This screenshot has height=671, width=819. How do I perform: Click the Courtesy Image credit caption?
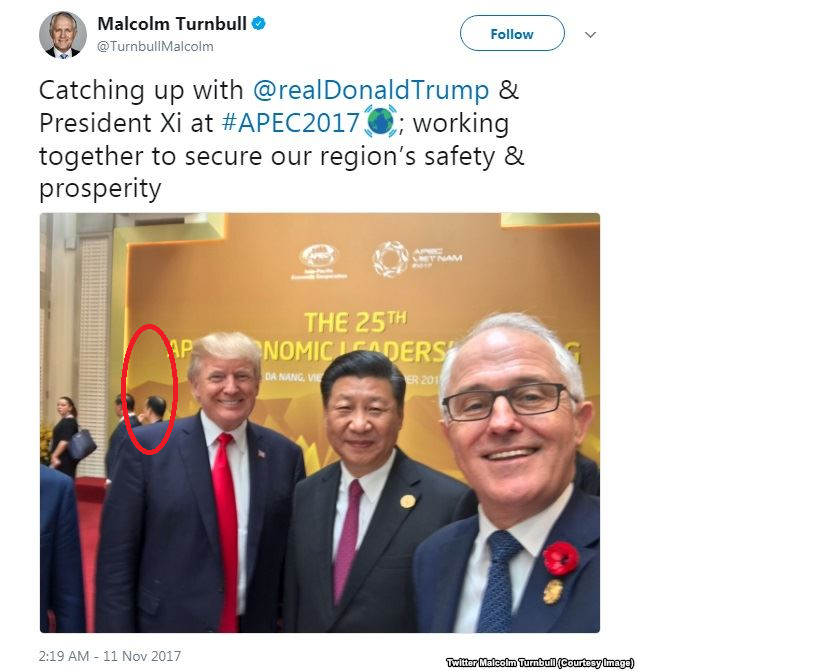pyautogui.click(x=540, y=663)
